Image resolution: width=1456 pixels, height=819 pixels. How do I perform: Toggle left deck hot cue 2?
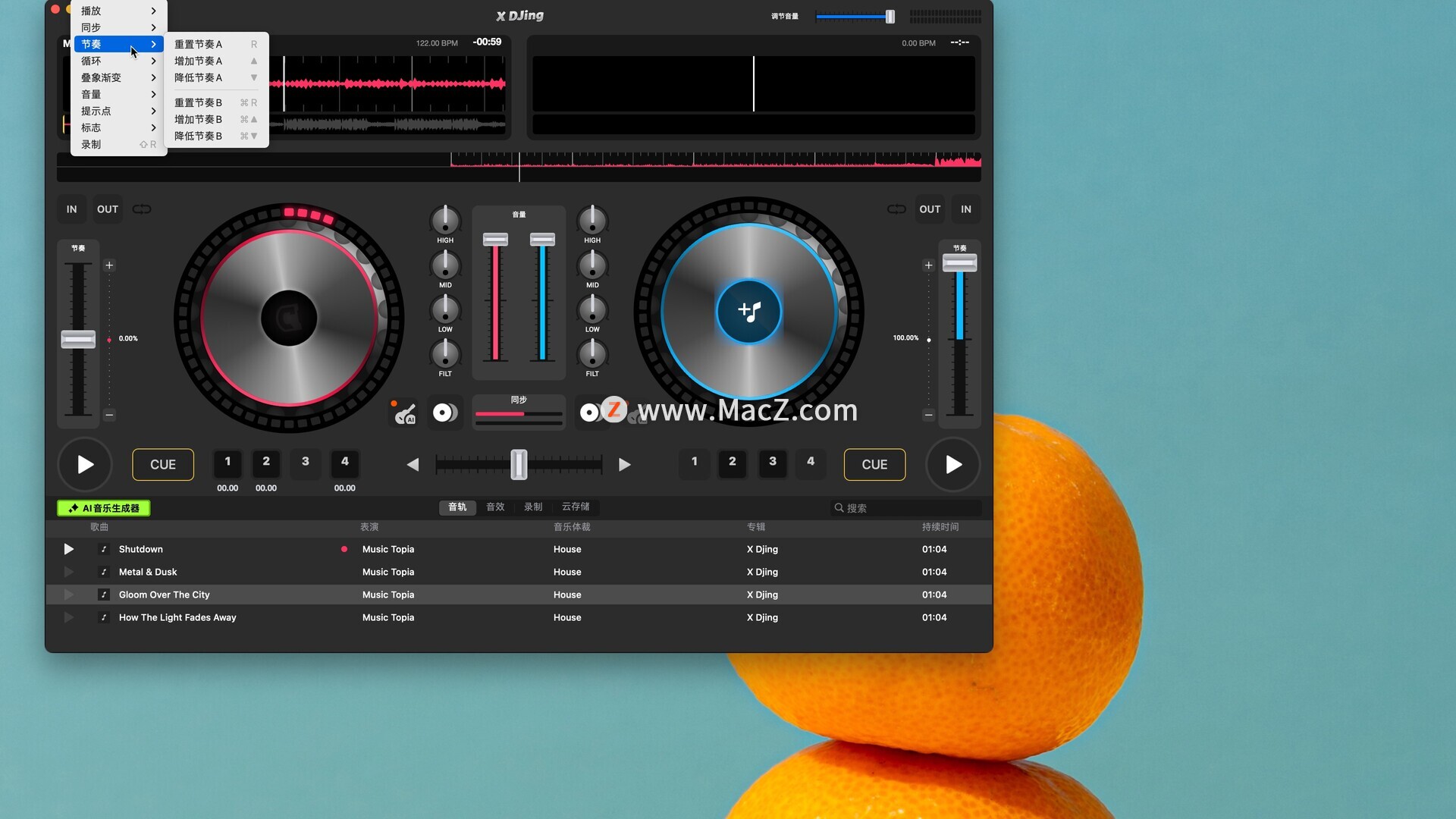coord(266,462)
